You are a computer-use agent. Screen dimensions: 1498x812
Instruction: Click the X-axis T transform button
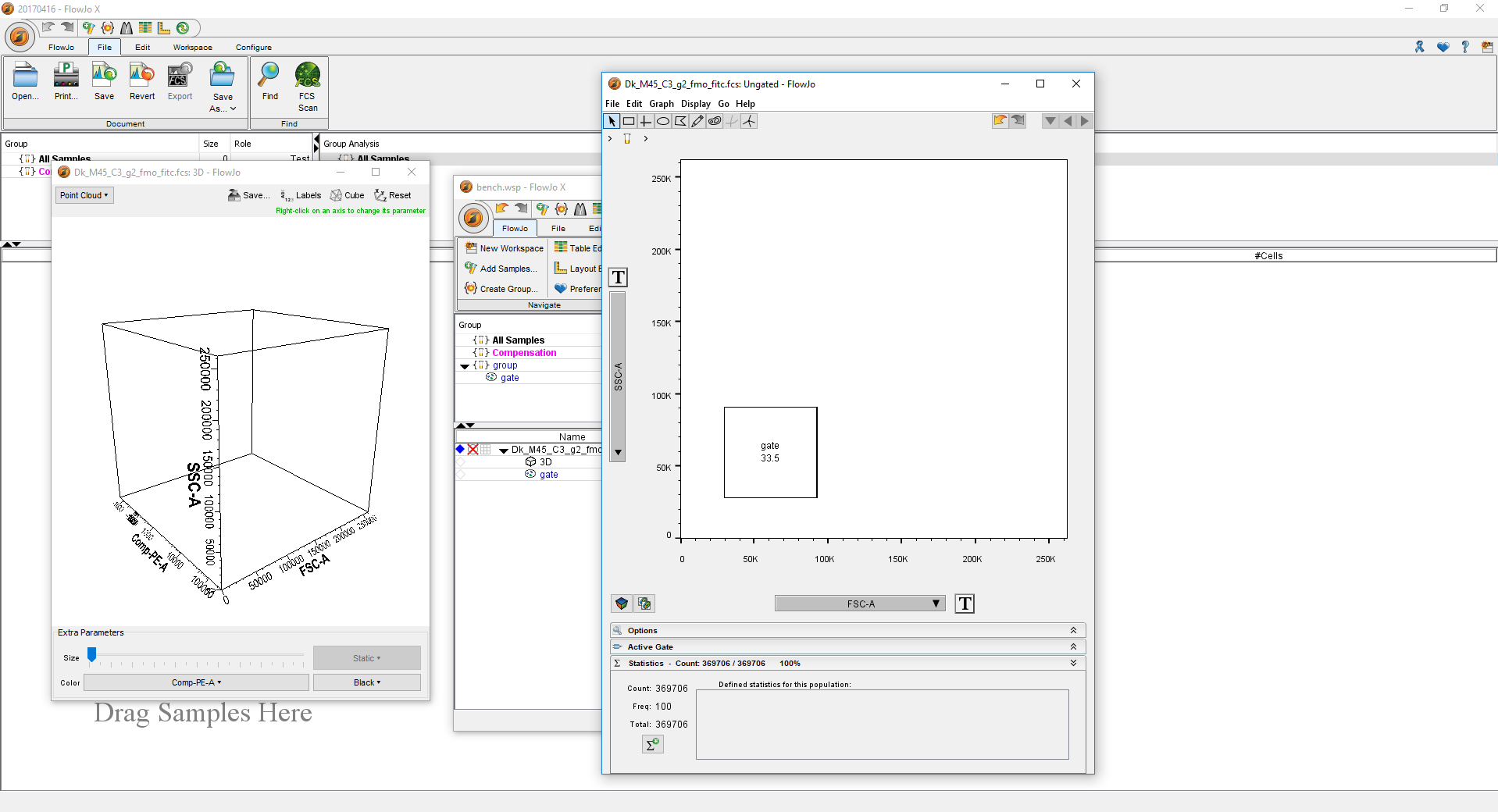pos(965,604)
